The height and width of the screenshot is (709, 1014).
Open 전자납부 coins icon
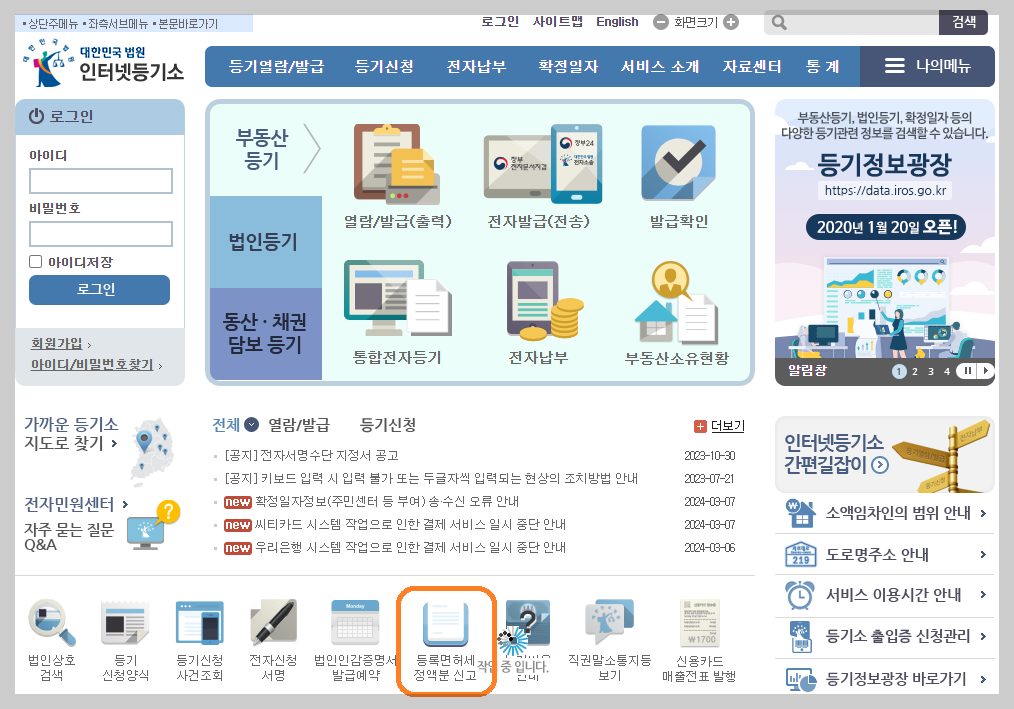(543, 300)
